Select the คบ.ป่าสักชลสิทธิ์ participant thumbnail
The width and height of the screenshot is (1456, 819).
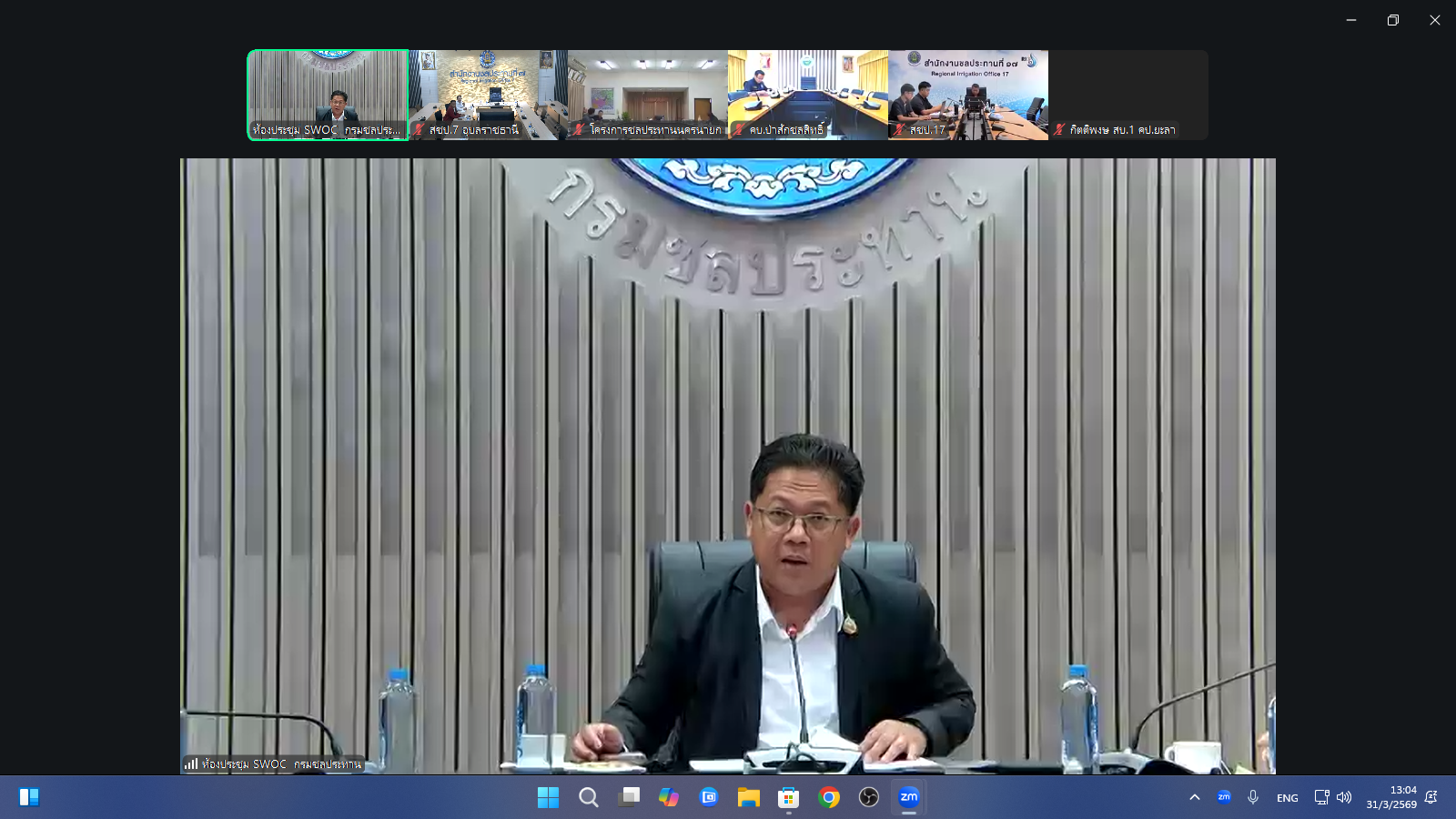coord(808,95)
